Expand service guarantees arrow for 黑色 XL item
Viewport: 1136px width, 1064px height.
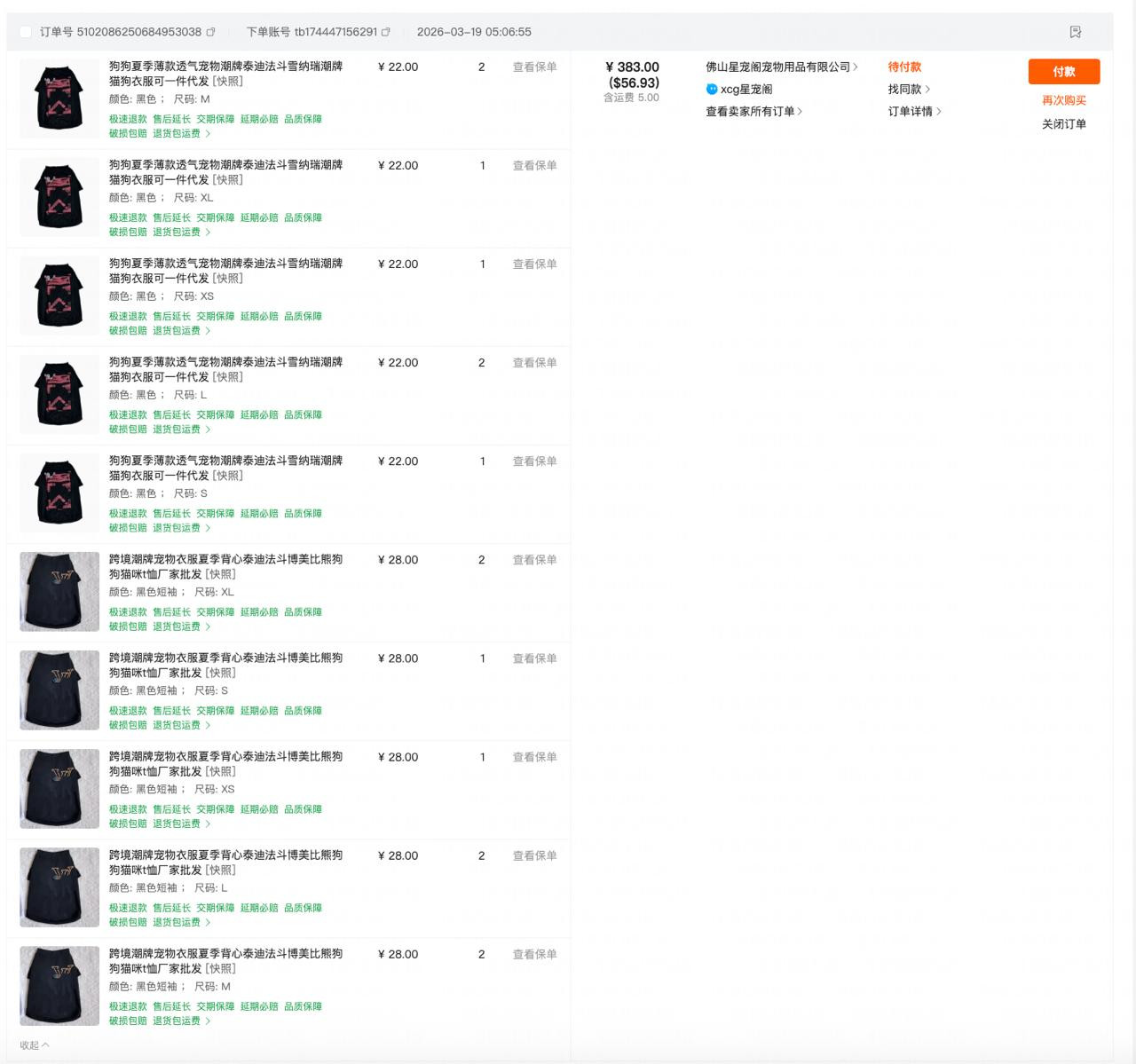209,233
